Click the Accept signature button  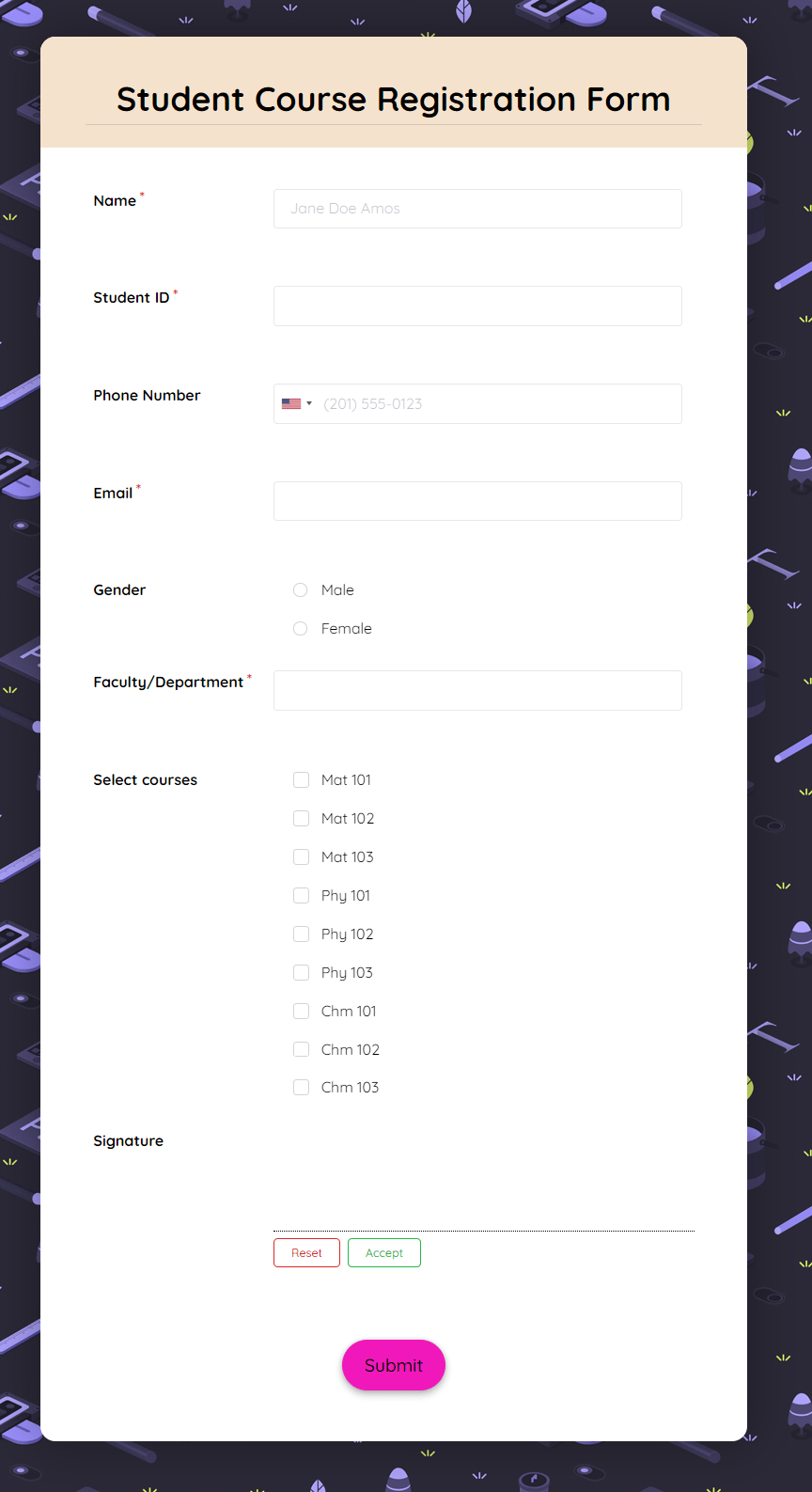(x=383, y=1253)
